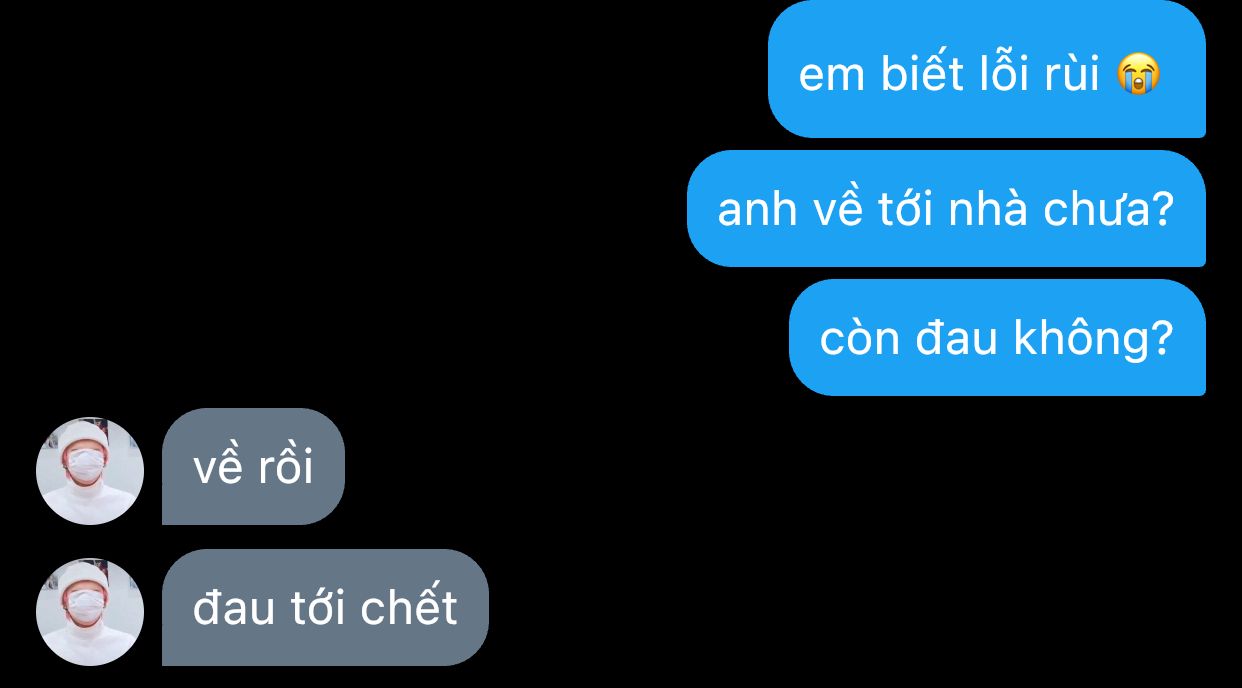
Task: Click the question mark after "chưa"
Action: click(1161, 209)
